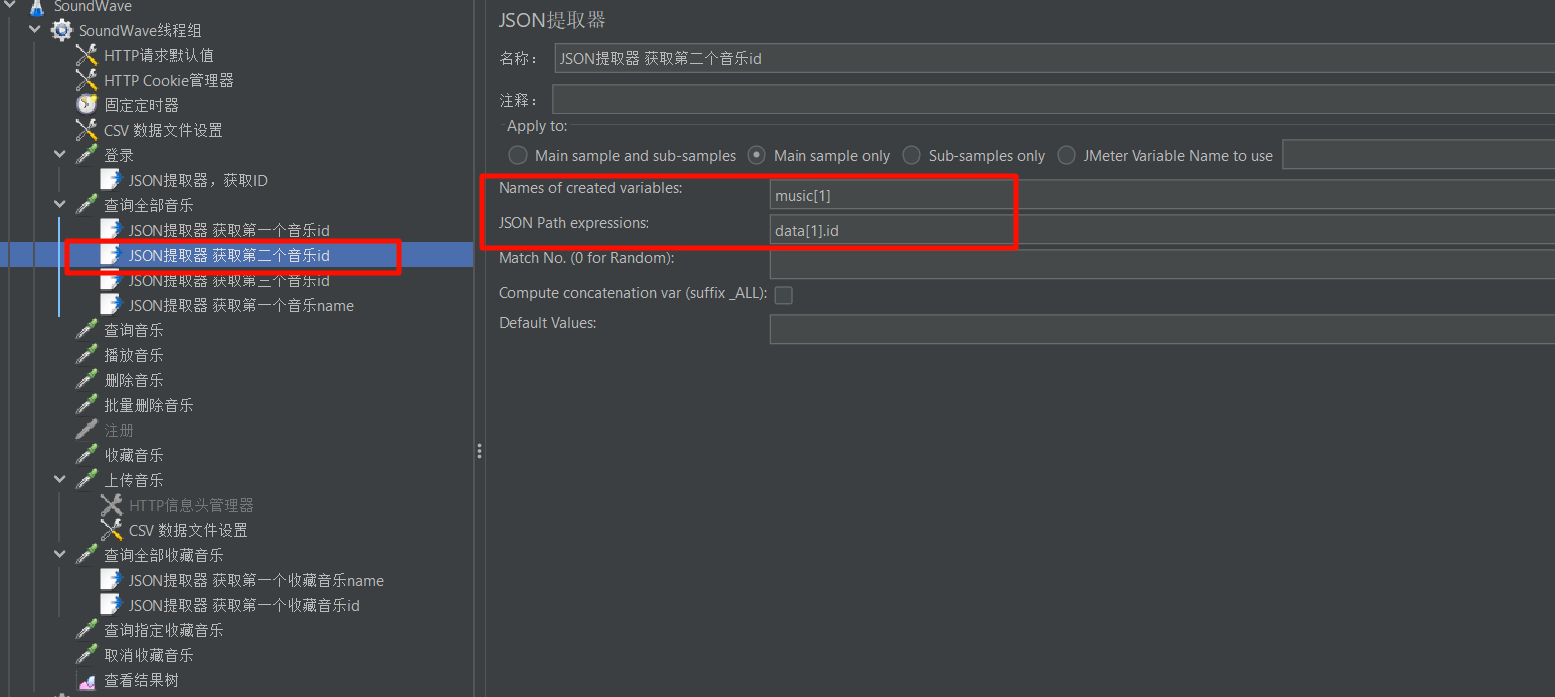
Task: Click the HTTP请求默认值 wrench icon
Action: coord(87,55)
